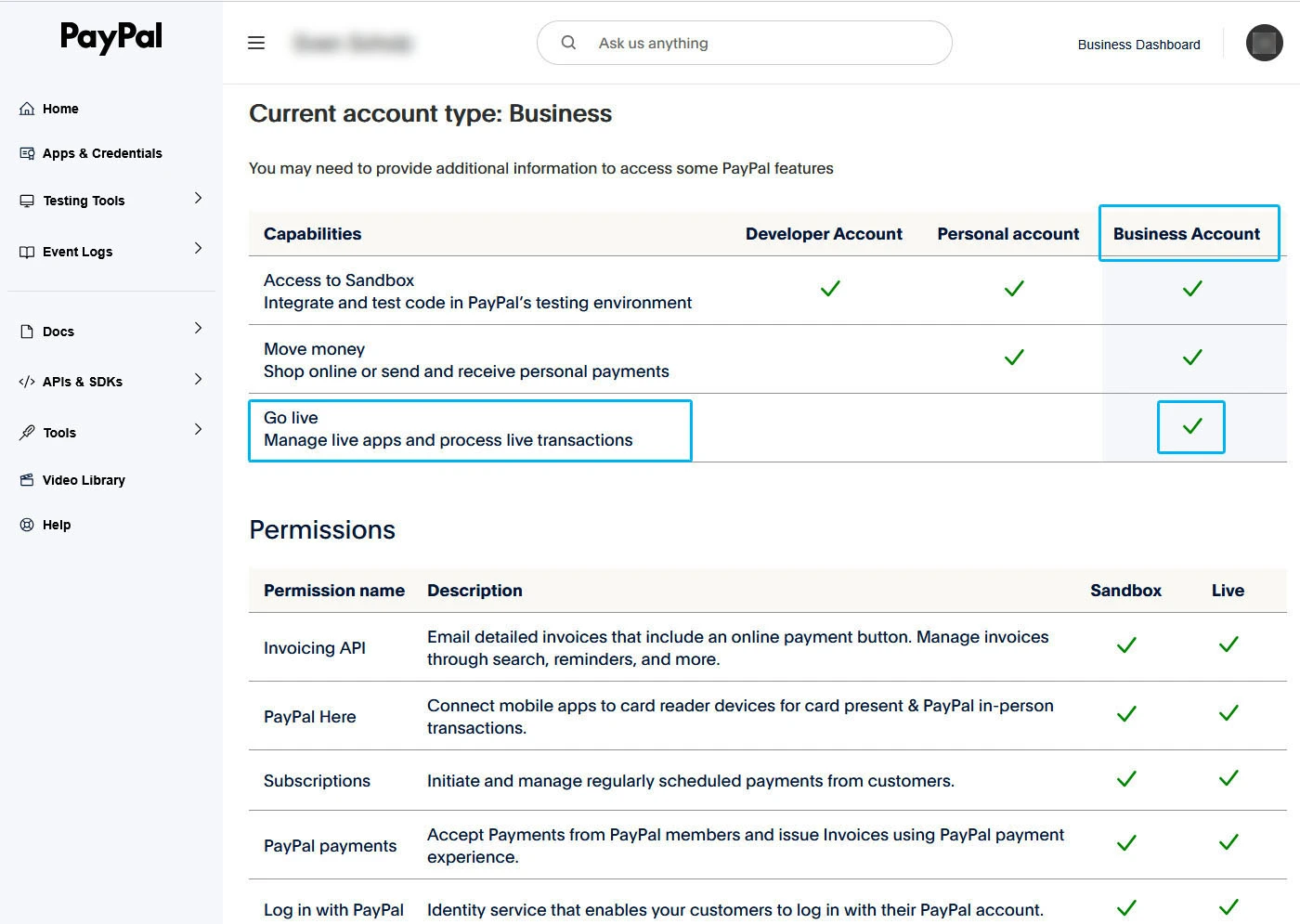The image size is (1300, 924).
Task: Click the PayPal logo
Action: point(110,37)
